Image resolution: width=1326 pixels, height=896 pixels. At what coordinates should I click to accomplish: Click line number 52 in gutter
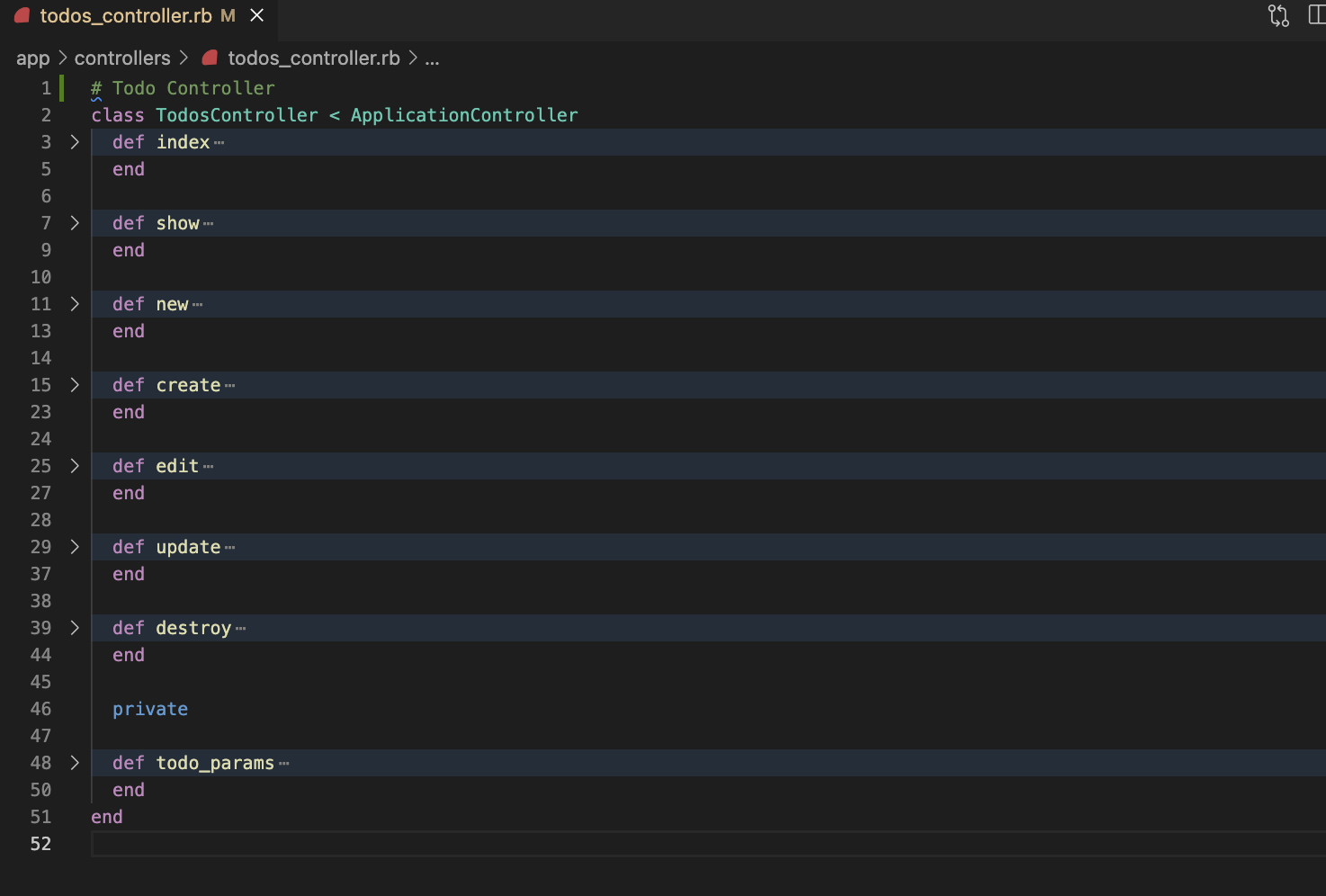(x=41, y=844)
